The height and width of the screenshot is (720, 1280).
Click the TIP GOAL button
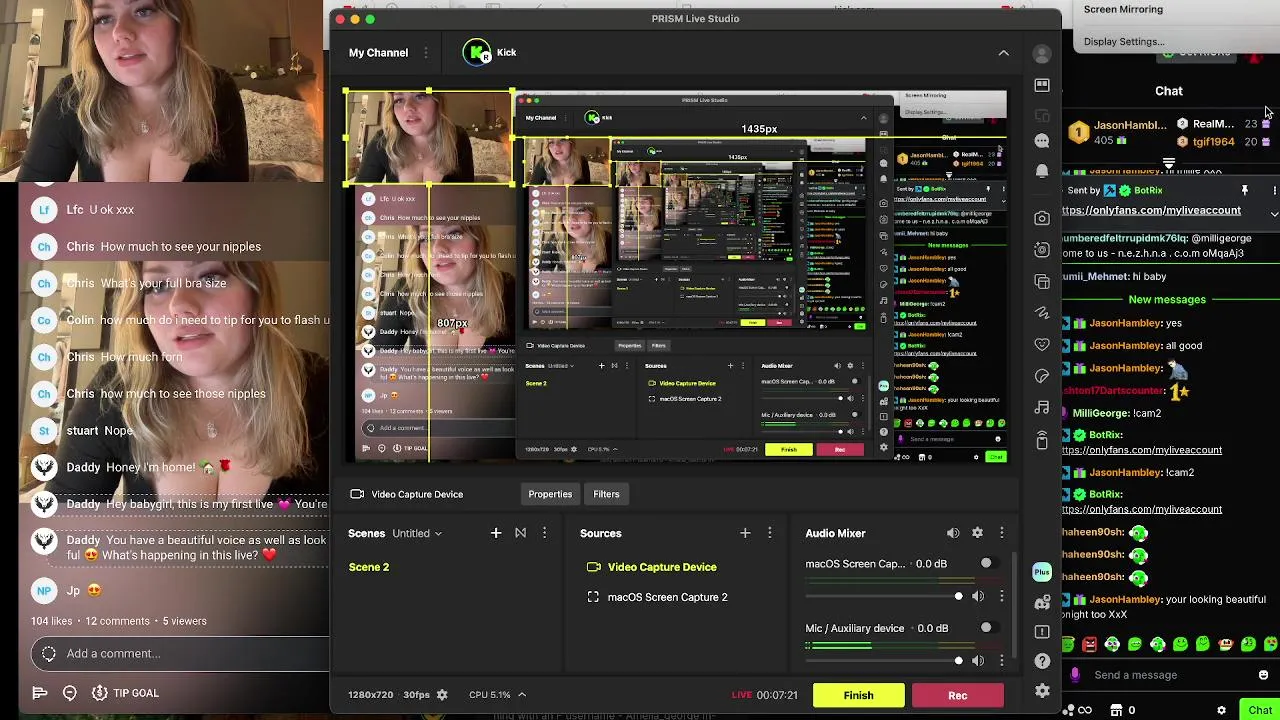[126, 693]
